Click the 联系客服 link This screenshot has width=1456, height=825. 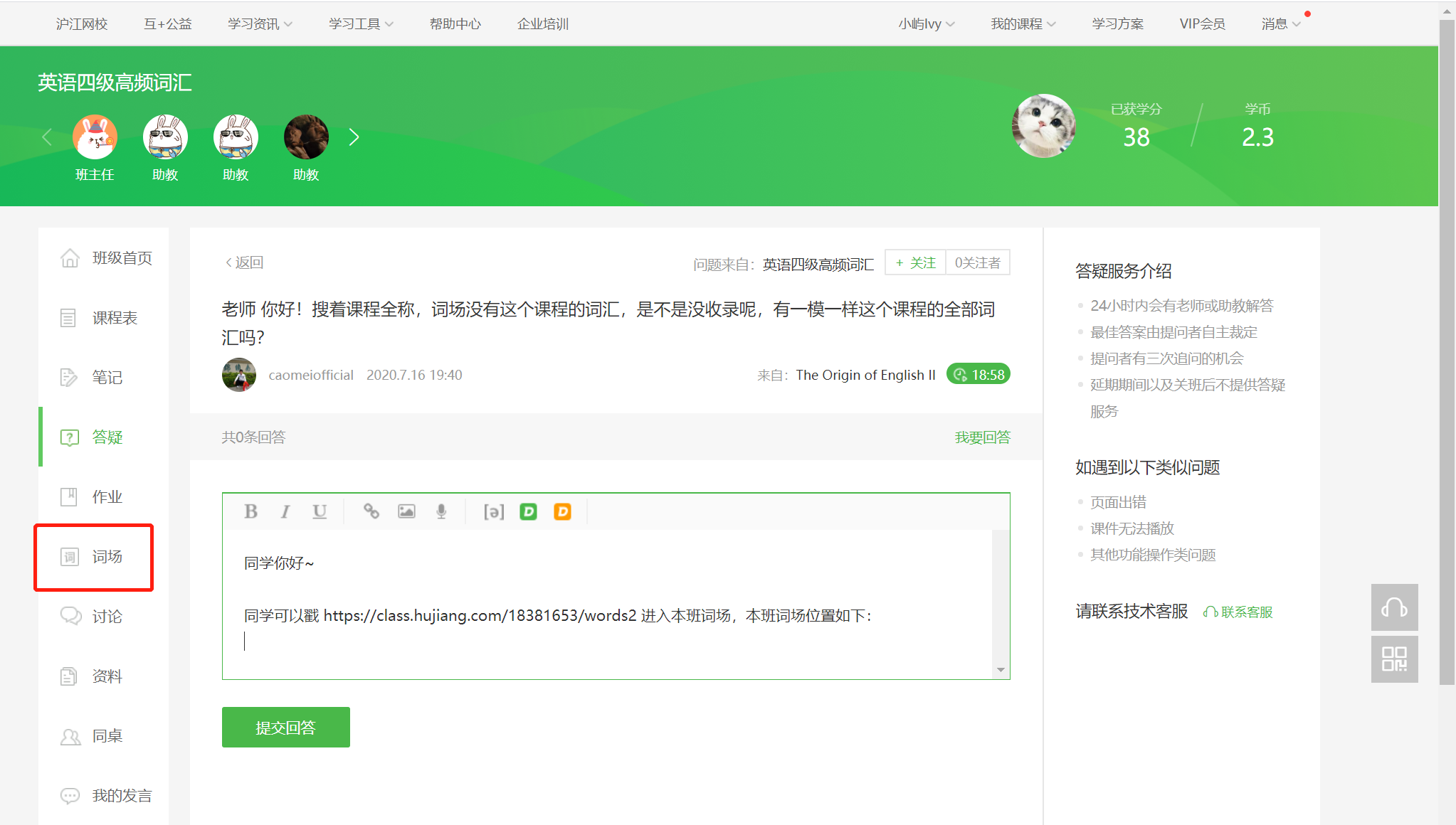click(x=1238, y=612)
